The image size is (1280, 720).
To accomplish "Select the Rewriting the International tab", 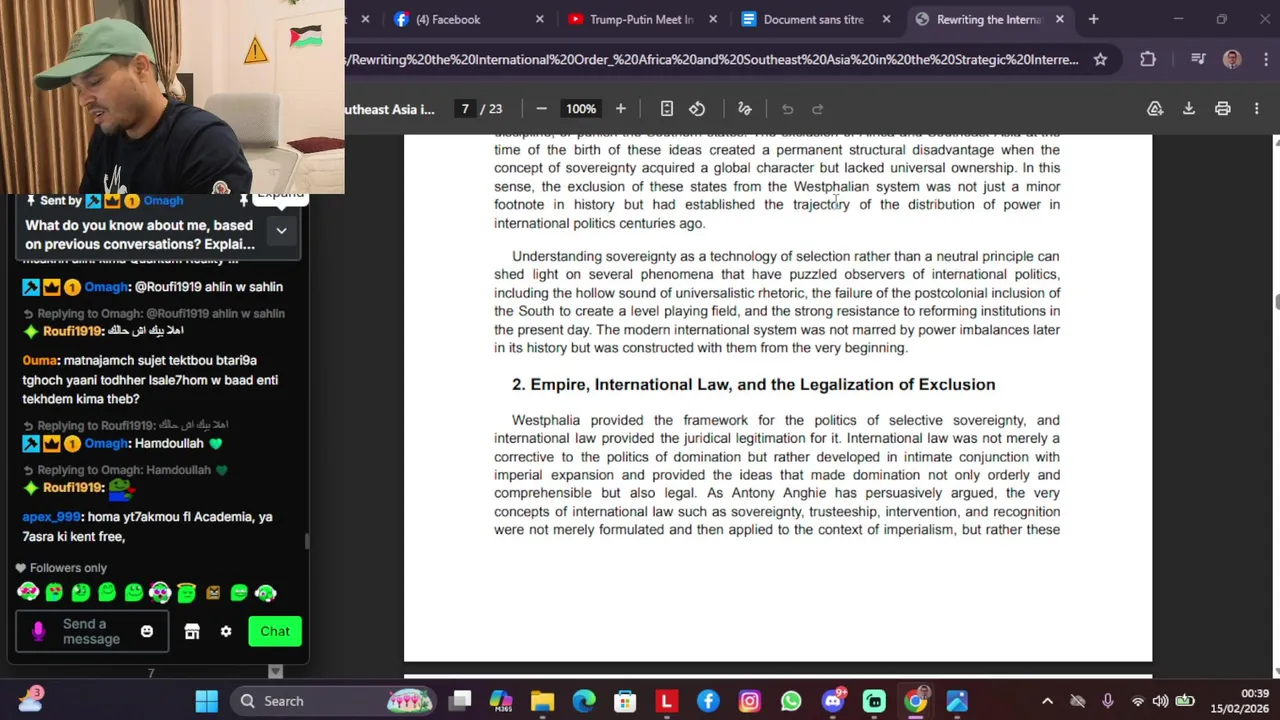I will tap(988, 19).
